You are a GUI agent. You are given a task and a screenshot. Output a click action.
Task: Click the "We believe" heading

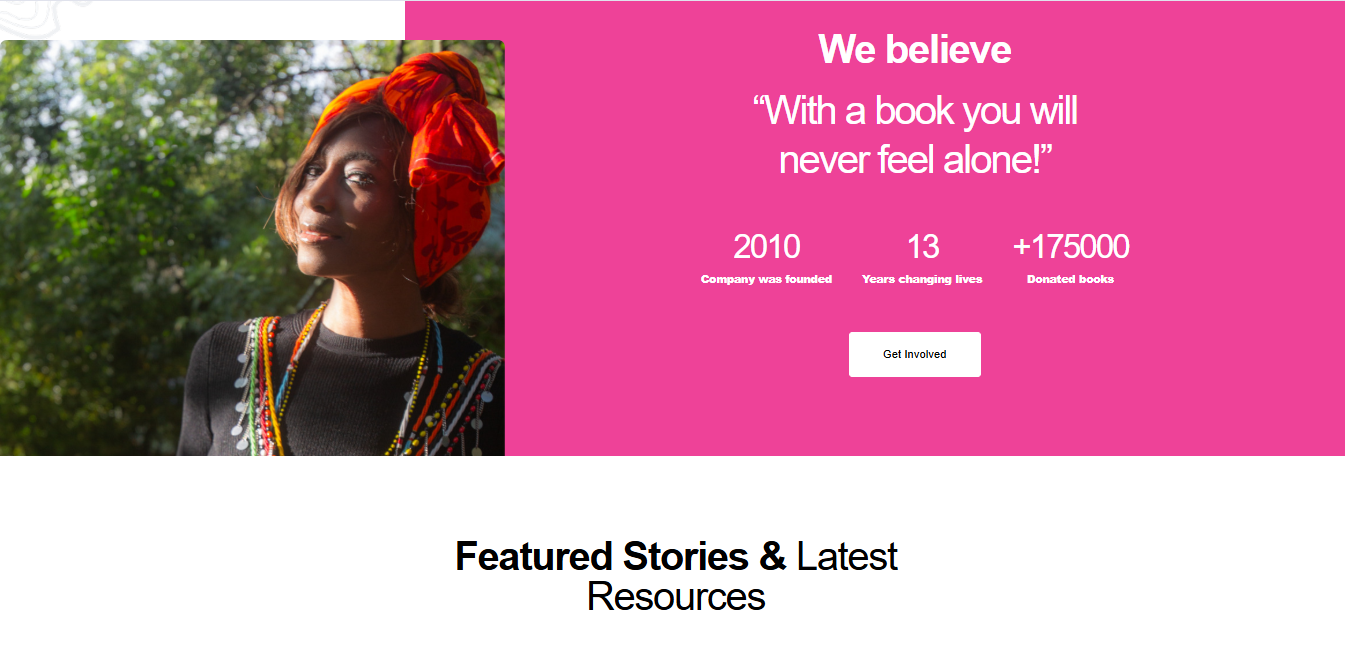914,49
